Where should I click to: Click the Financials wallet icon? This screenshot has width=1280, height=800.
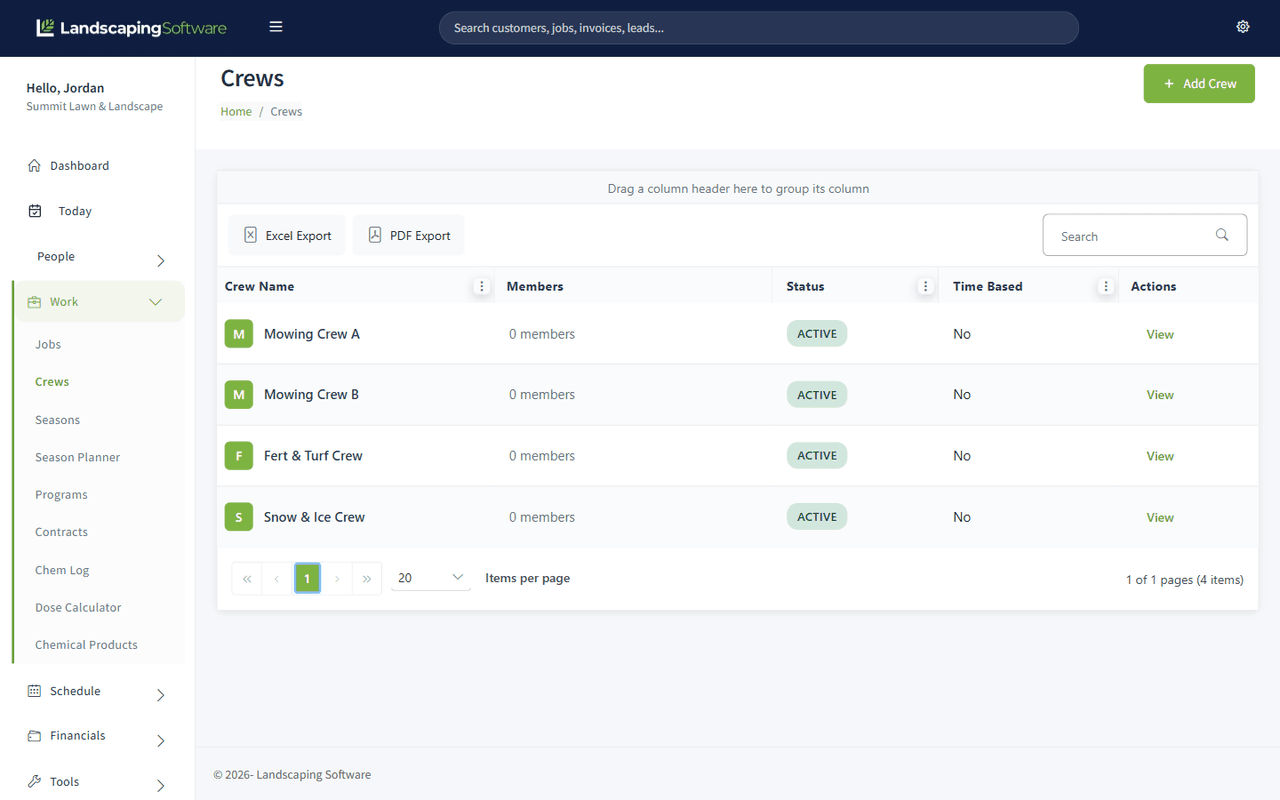click(35, 736)
